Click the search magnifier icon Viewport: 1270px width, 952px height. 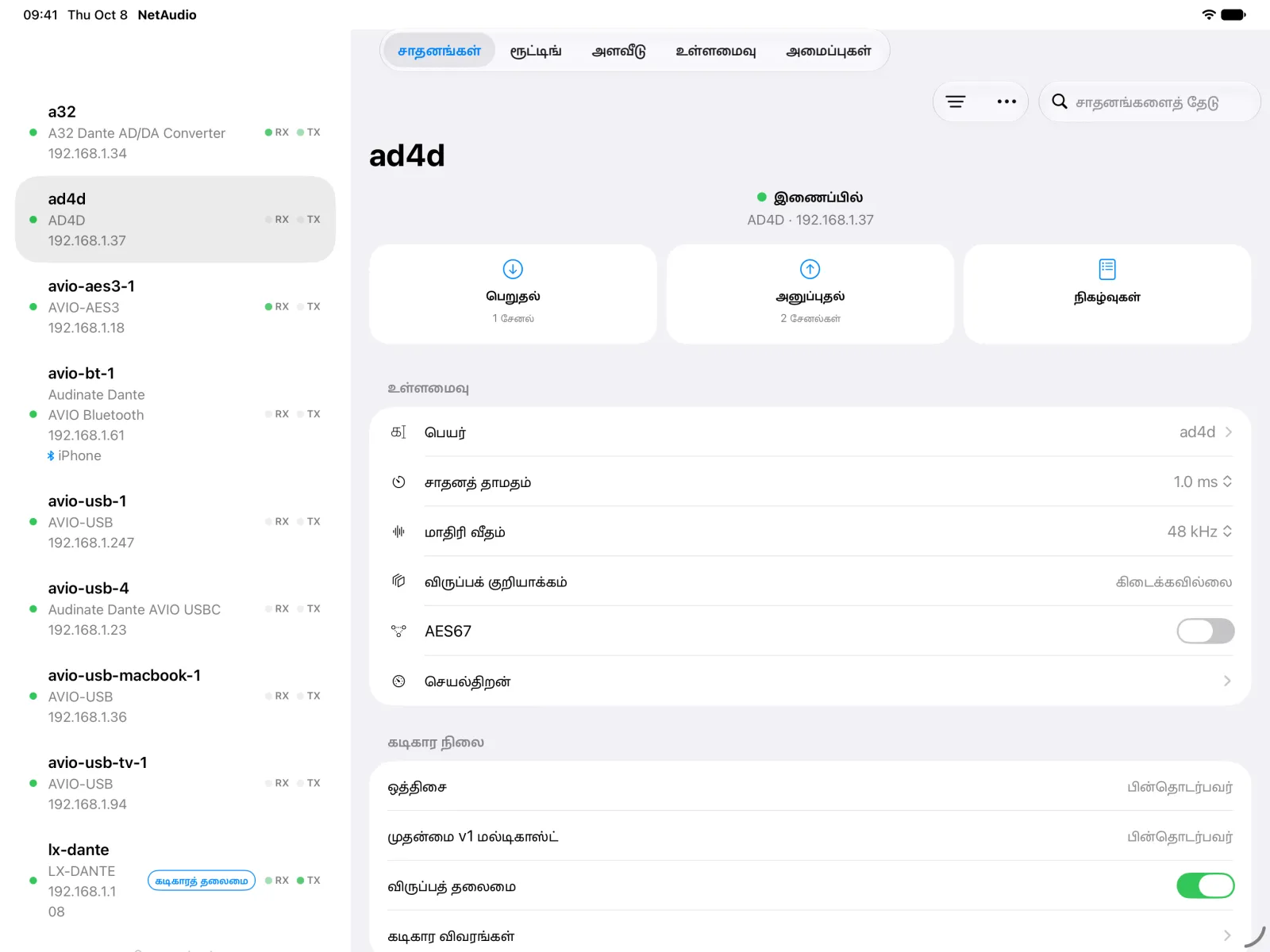tap(1059, 102)
